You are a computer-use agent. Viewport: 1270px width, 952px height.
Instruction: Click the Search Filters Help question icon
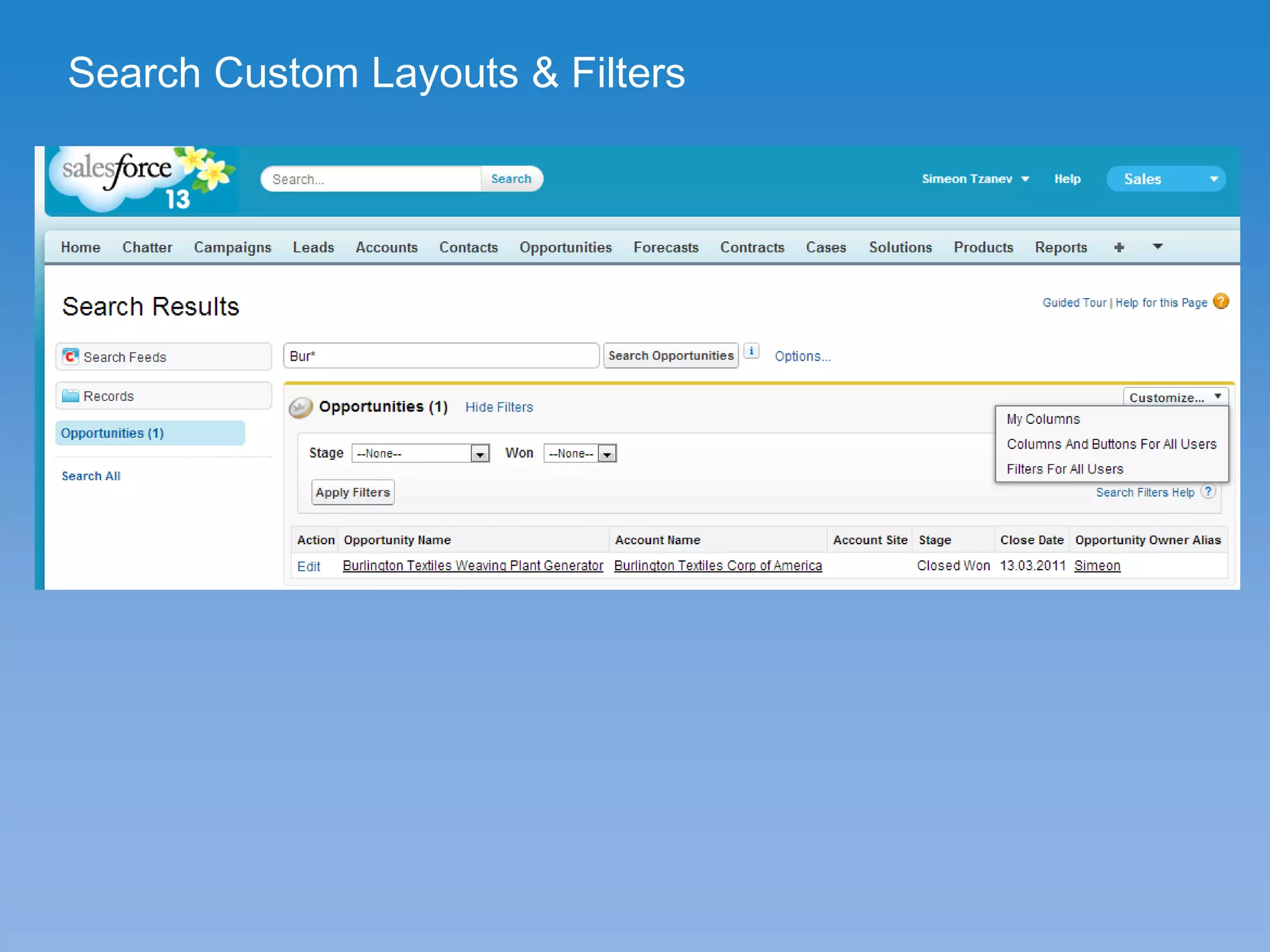click(x=1208, y=491)
